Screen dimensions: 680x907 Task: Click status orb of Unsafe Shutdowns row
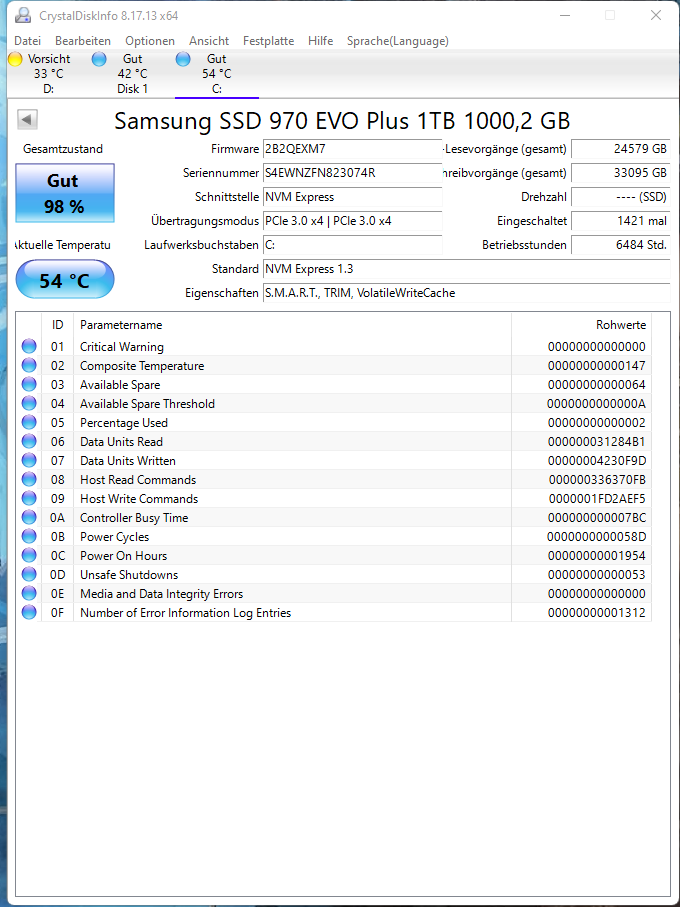click(x=29, y=574)
